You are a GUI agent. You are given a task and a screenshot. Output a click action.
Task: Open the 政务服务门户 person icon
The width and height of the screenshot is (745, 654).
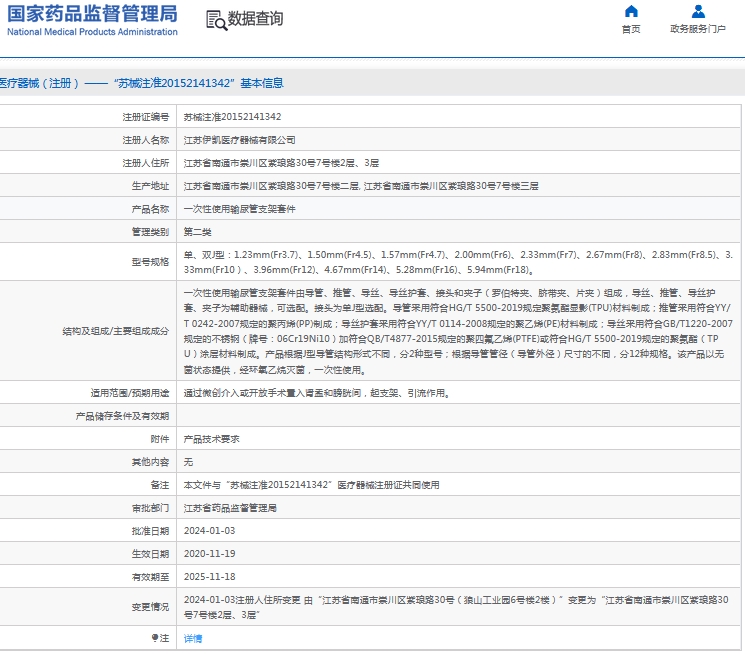tap(698, 11)
